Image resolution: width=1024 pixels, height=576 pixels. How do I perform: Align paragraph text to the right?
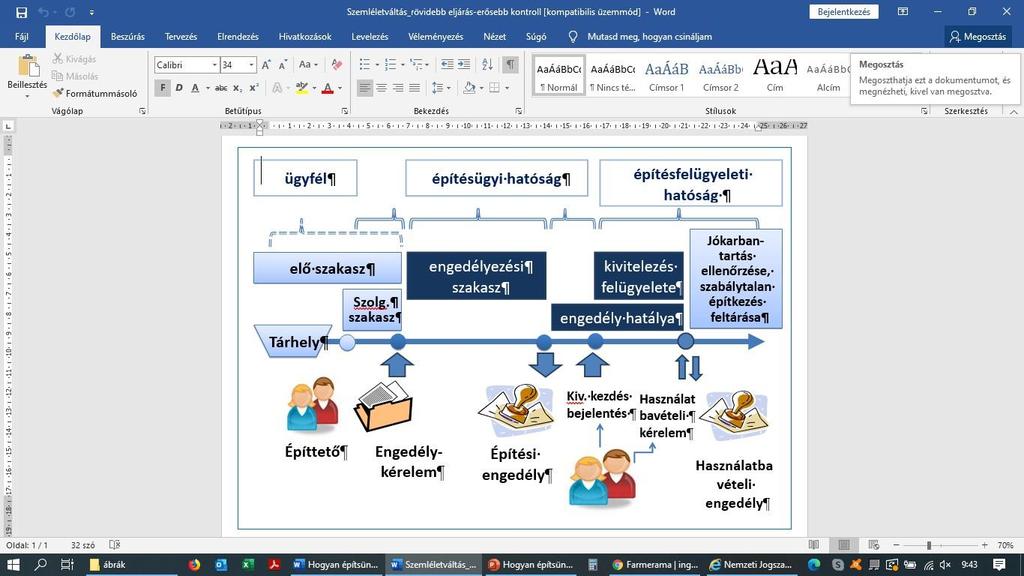click(398, 88)
